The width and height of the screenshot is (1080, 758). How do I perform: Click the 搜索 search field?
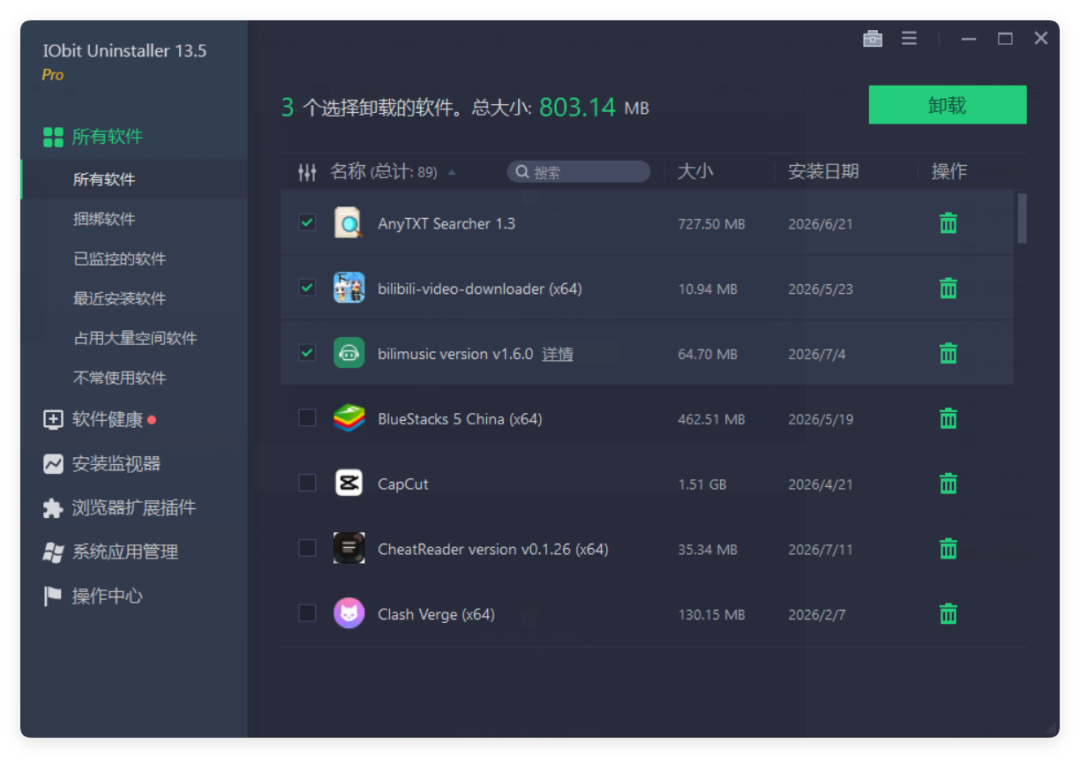(579, 172)
